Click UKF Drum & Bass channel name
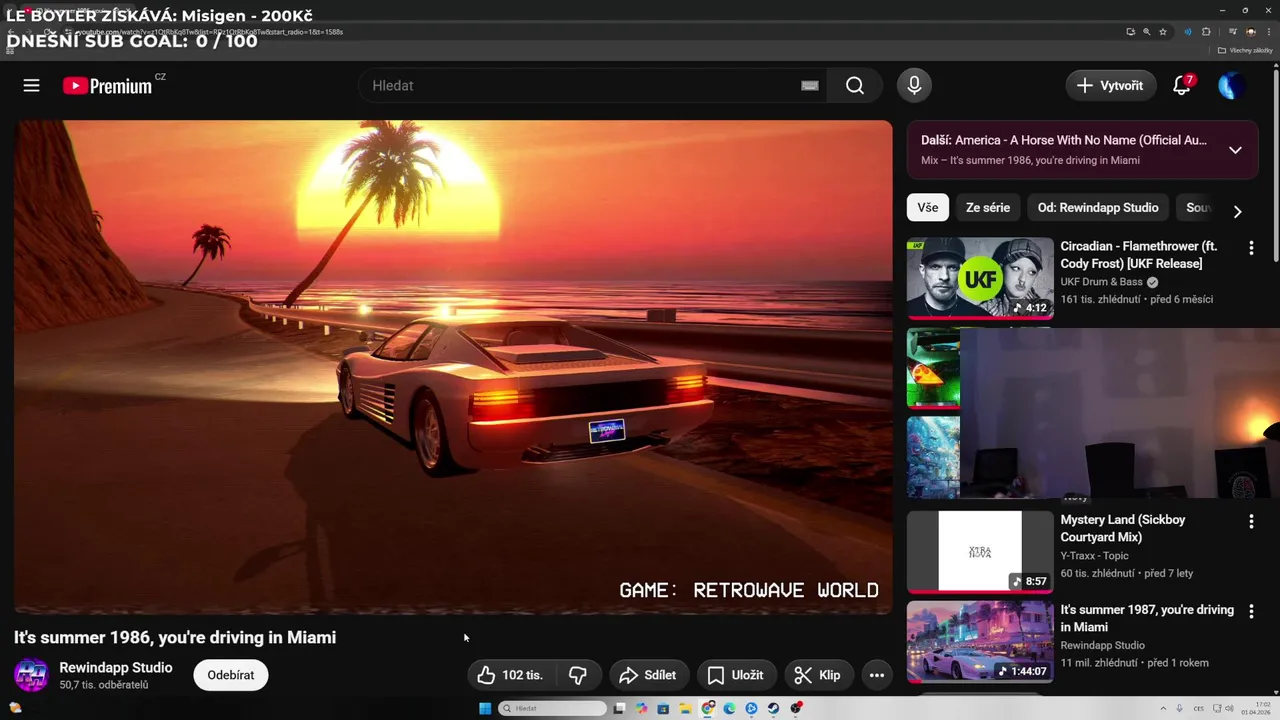The height and width of the screenshot is (720, 1280). 1101,282
